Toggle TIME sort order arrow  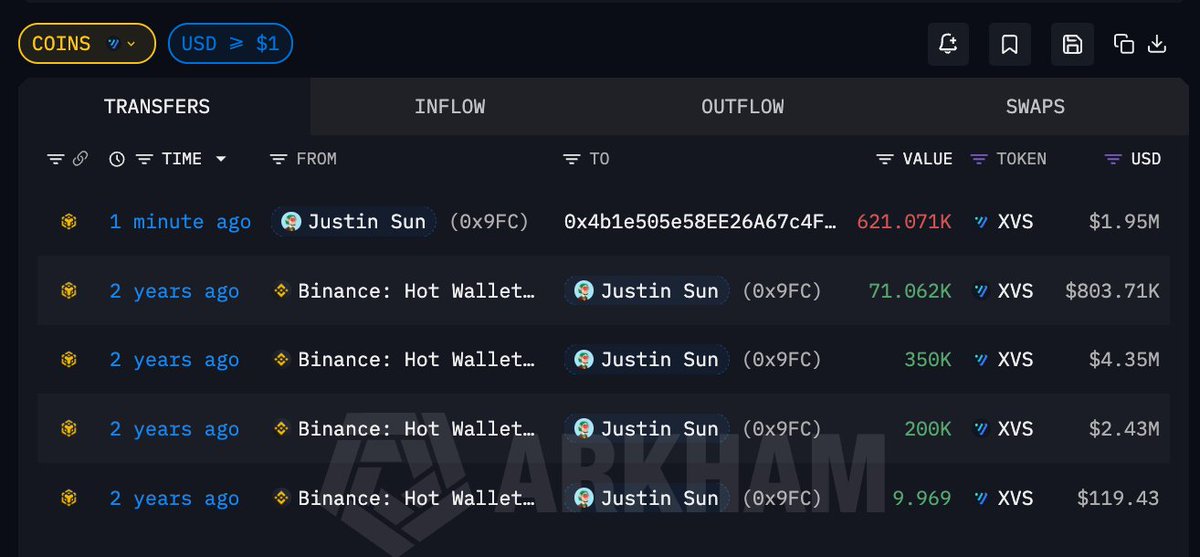pos(221,159)
